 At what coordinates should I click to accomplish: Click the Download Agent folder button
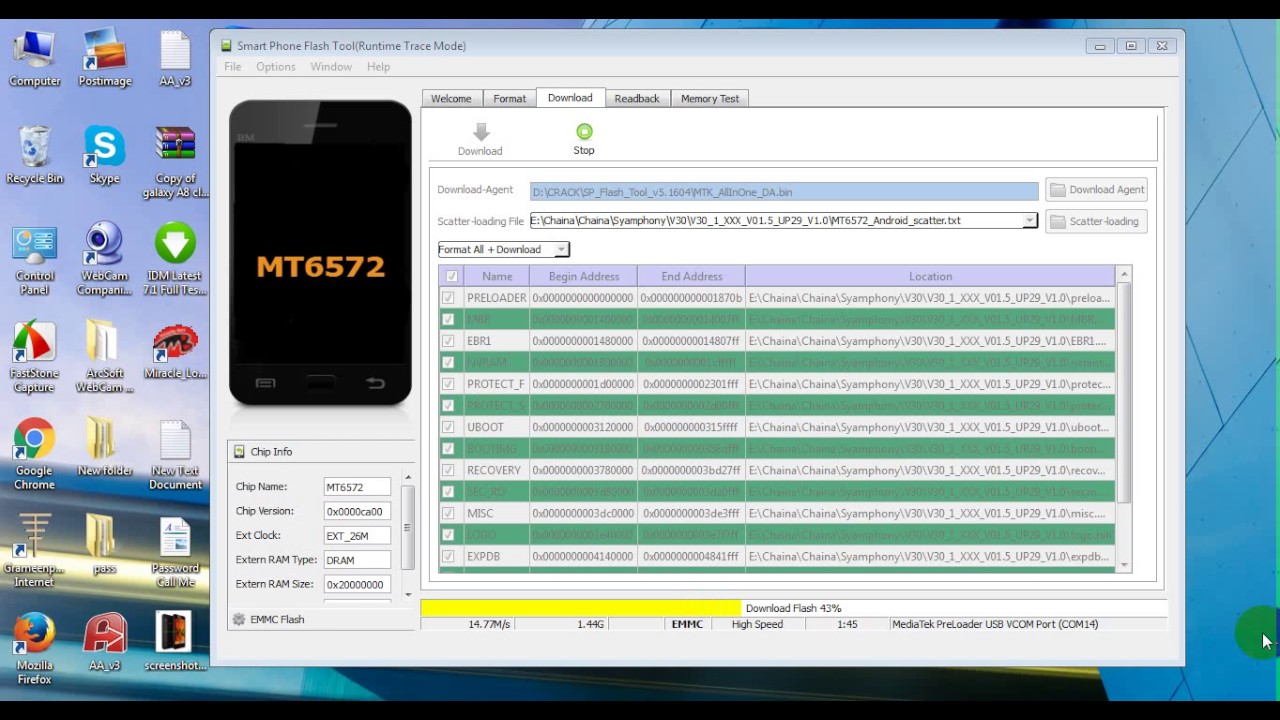pos(1097,190)
